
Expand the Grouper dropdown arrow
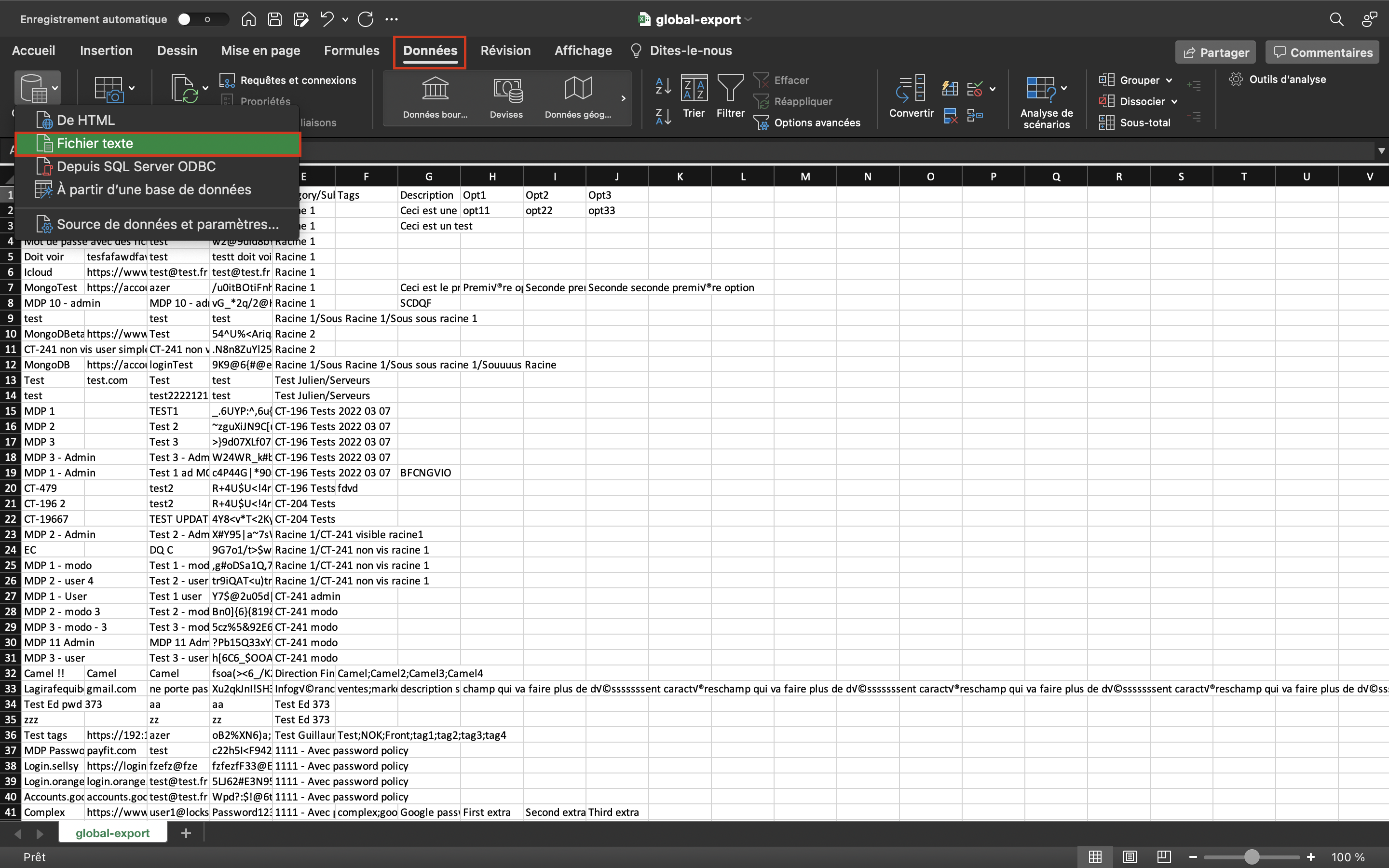[x=1169, y=81]
